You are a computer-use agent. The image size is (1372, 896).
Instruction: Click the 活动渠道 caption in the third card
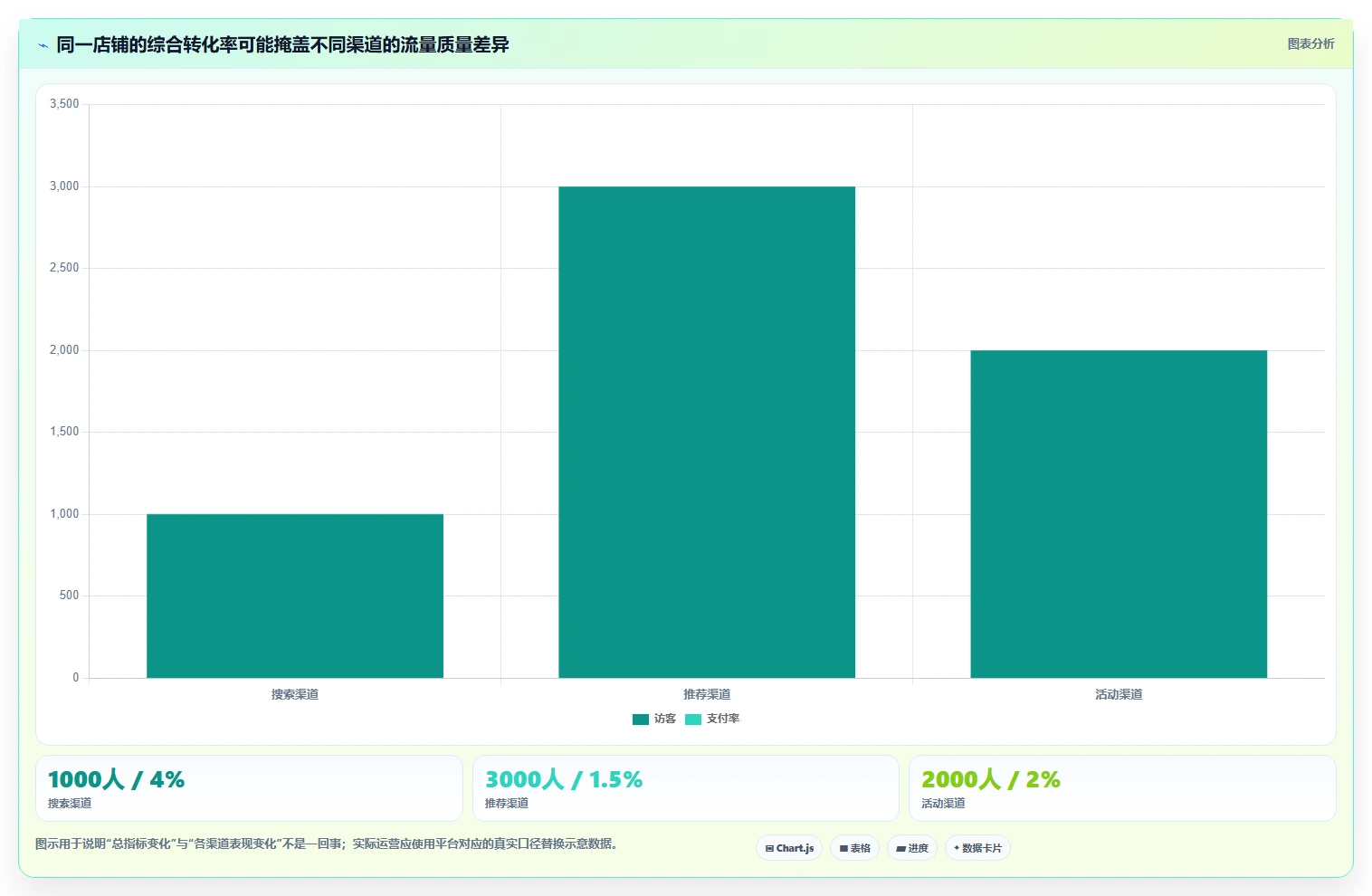coord(943,804)
